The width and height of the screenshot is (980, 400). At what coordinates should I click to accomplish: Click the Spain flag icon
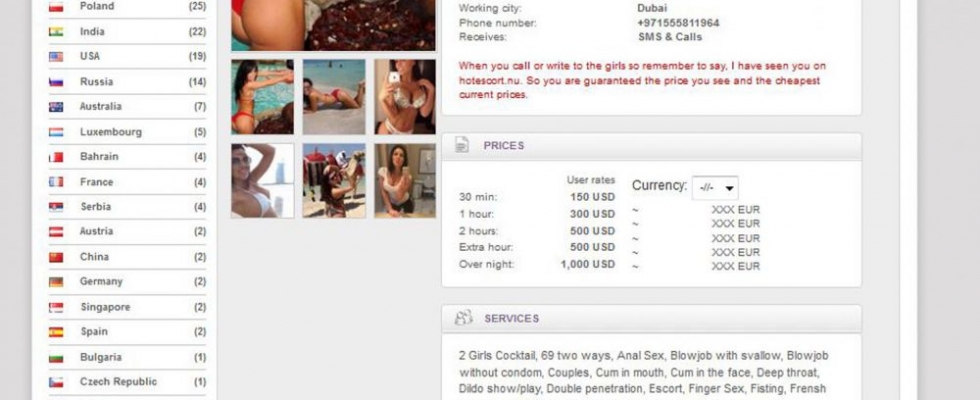point(56,332)
